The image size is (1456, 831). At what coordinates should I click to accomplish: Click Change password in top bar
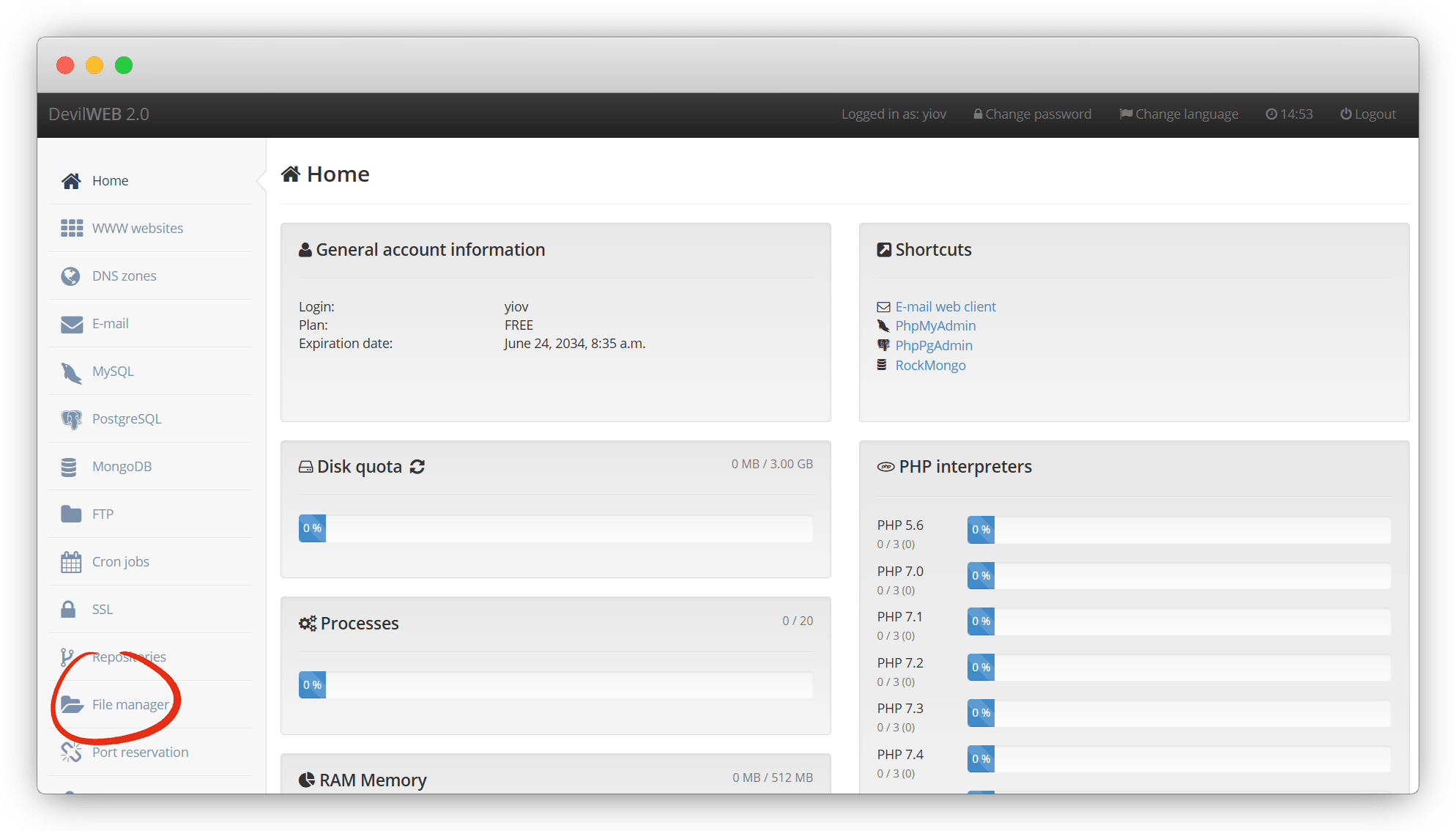coord(1032,114)
